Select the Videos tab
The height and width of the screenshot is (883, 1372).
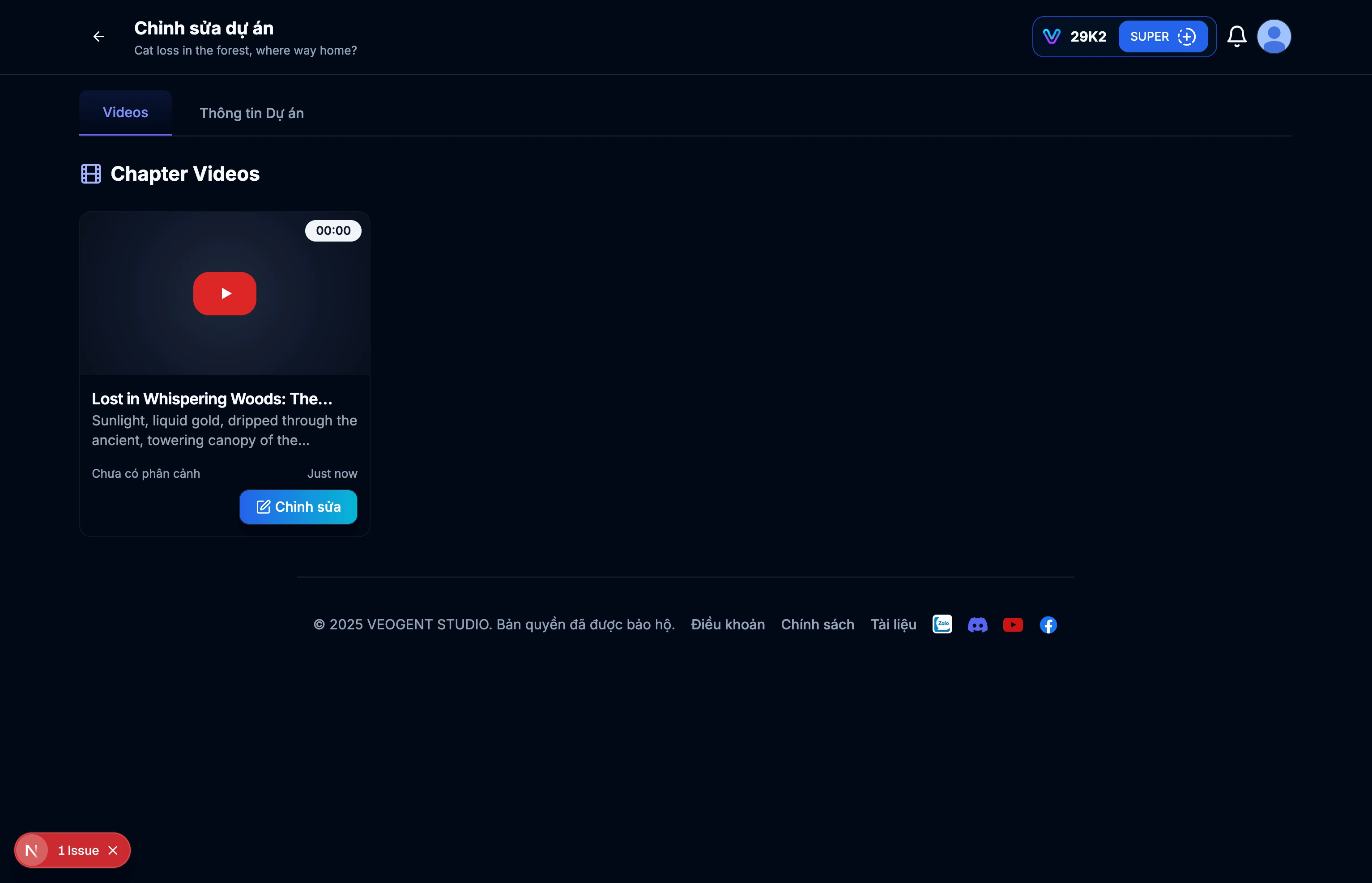point(125,112)
